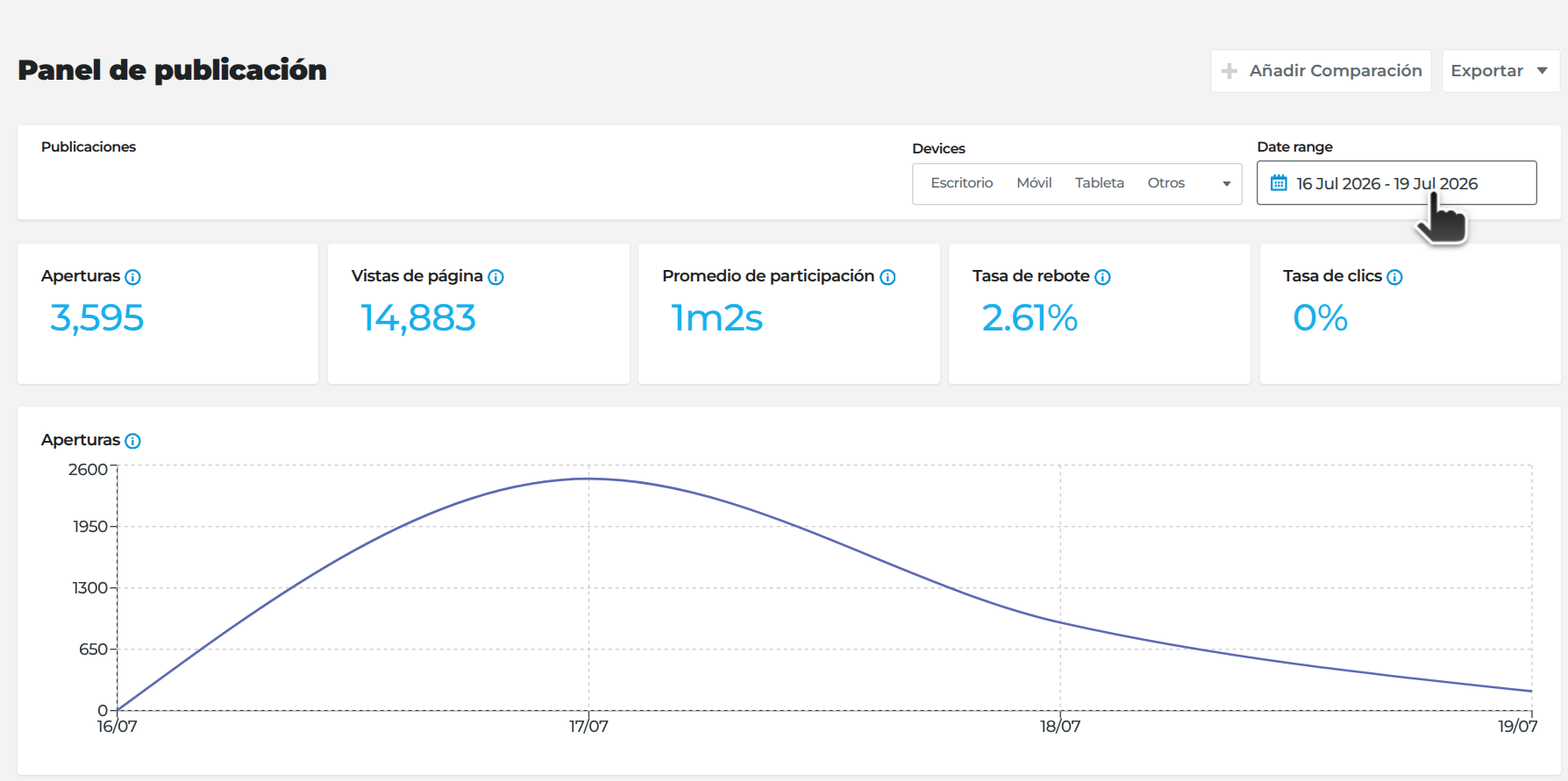The image size is (1568, 781).
Task: Expand the Devices dropdown arrow
Action: click(1226, 184)
